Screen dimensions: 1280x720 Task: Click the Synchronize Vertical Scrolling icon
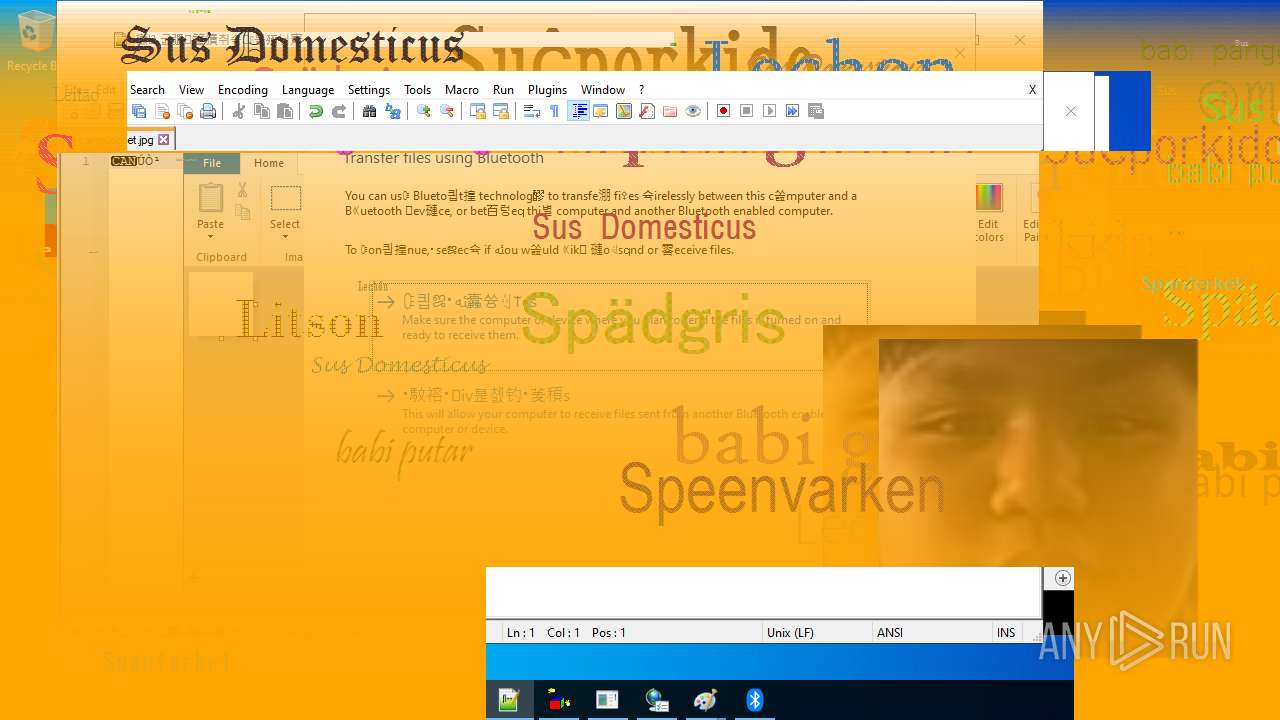(x=477, y=111)
